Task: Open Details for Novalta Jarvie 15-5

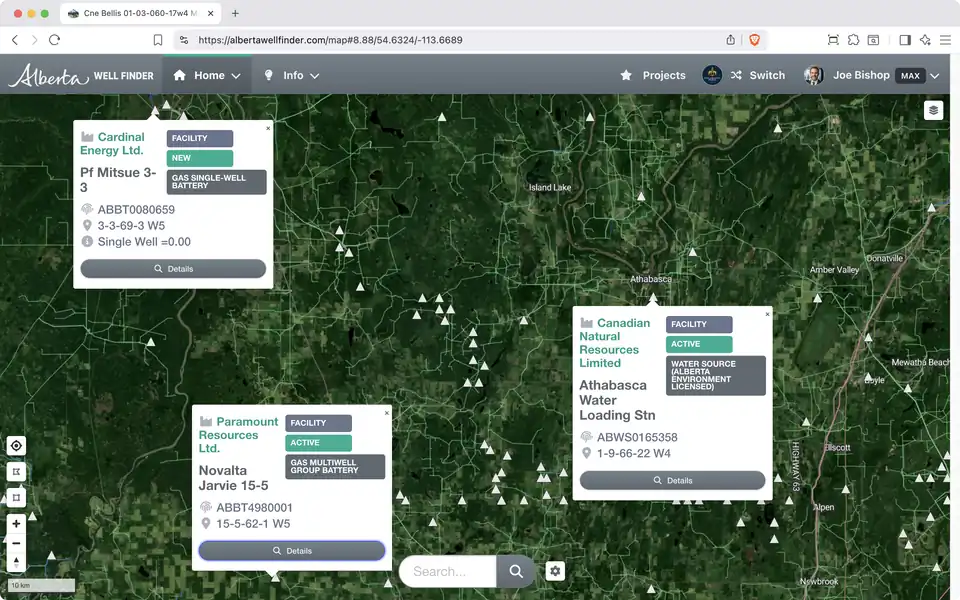Action: [x=292, y=551]
